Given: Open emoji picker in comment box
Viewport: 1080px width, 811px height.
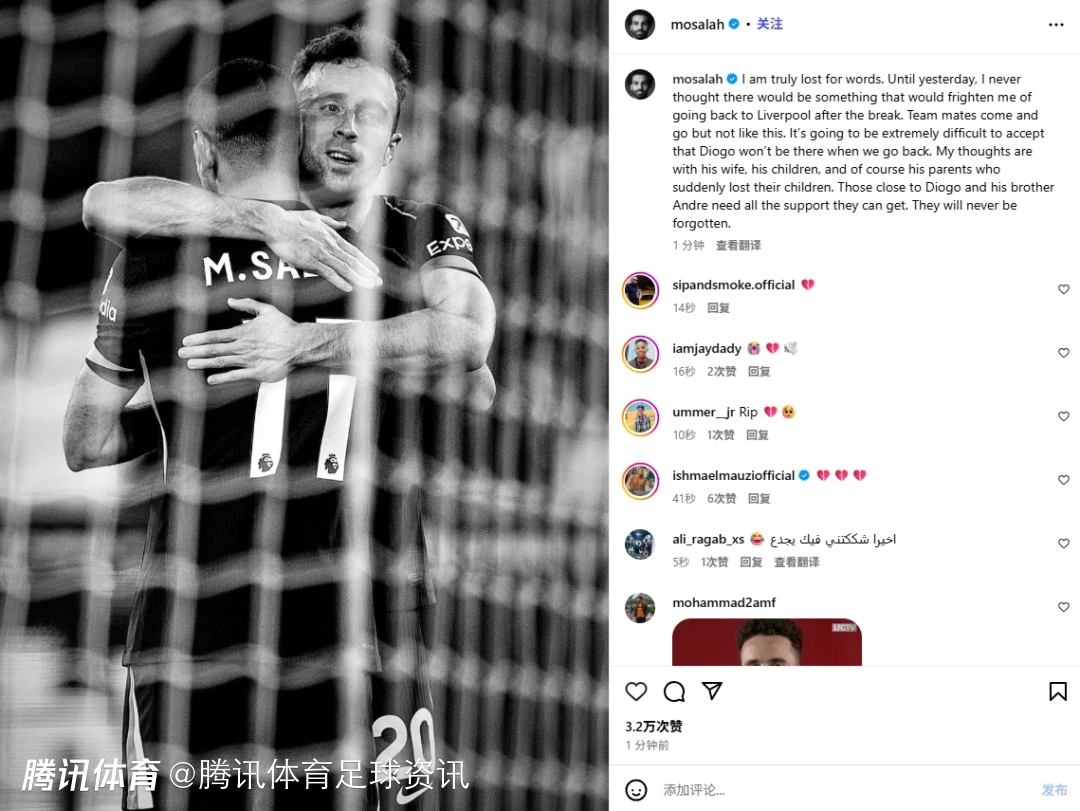Looking at the screenshot, I should click(x=636, y=790).
